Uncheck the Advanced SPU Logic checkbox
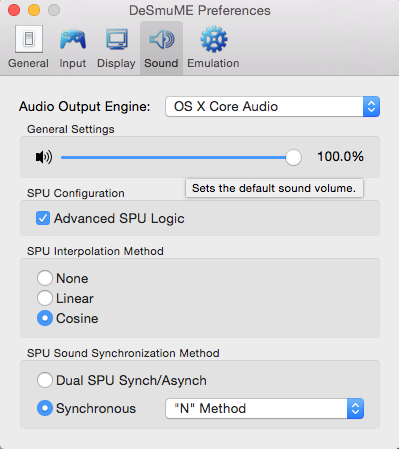The image size is (399, 449). coord(43,218)
